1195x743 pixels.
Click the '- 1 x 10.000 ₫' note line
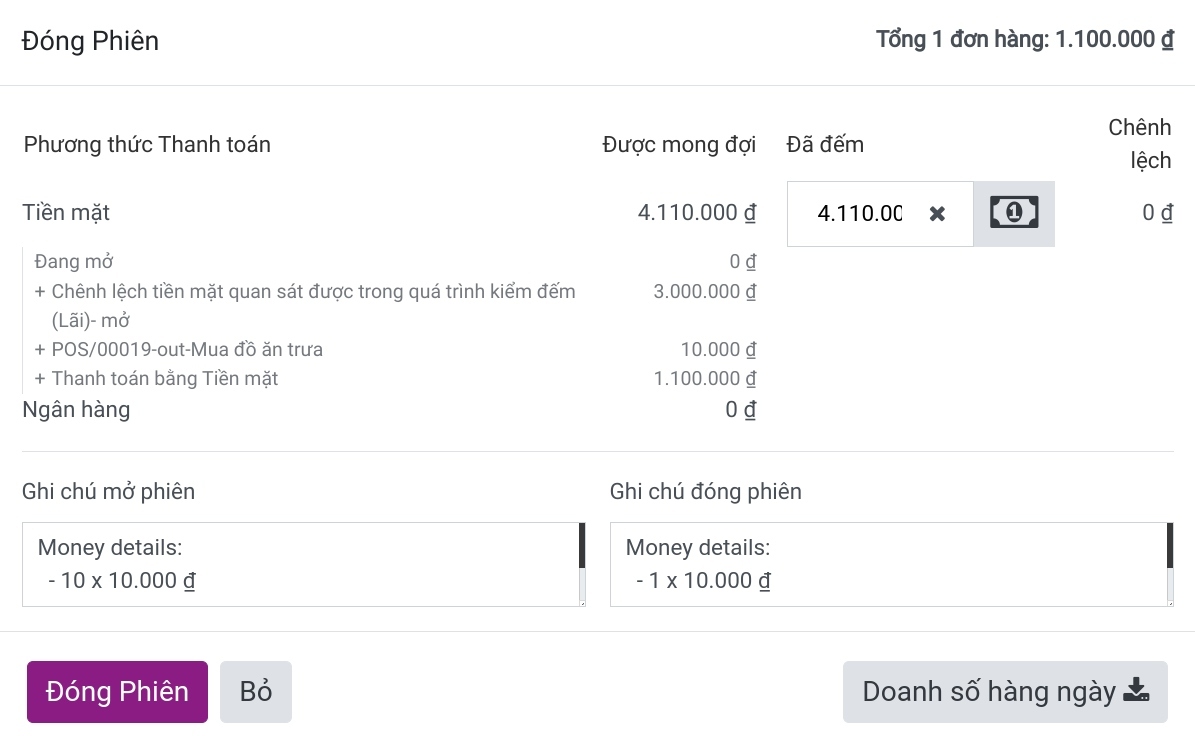coord(703,581)
